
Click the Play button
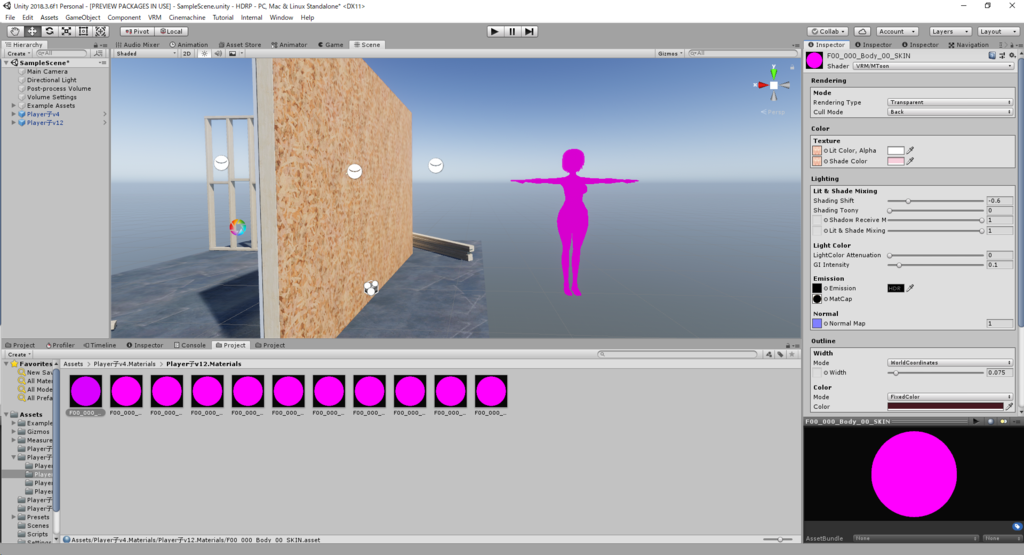pyautogui.click(x=495, y=31)
